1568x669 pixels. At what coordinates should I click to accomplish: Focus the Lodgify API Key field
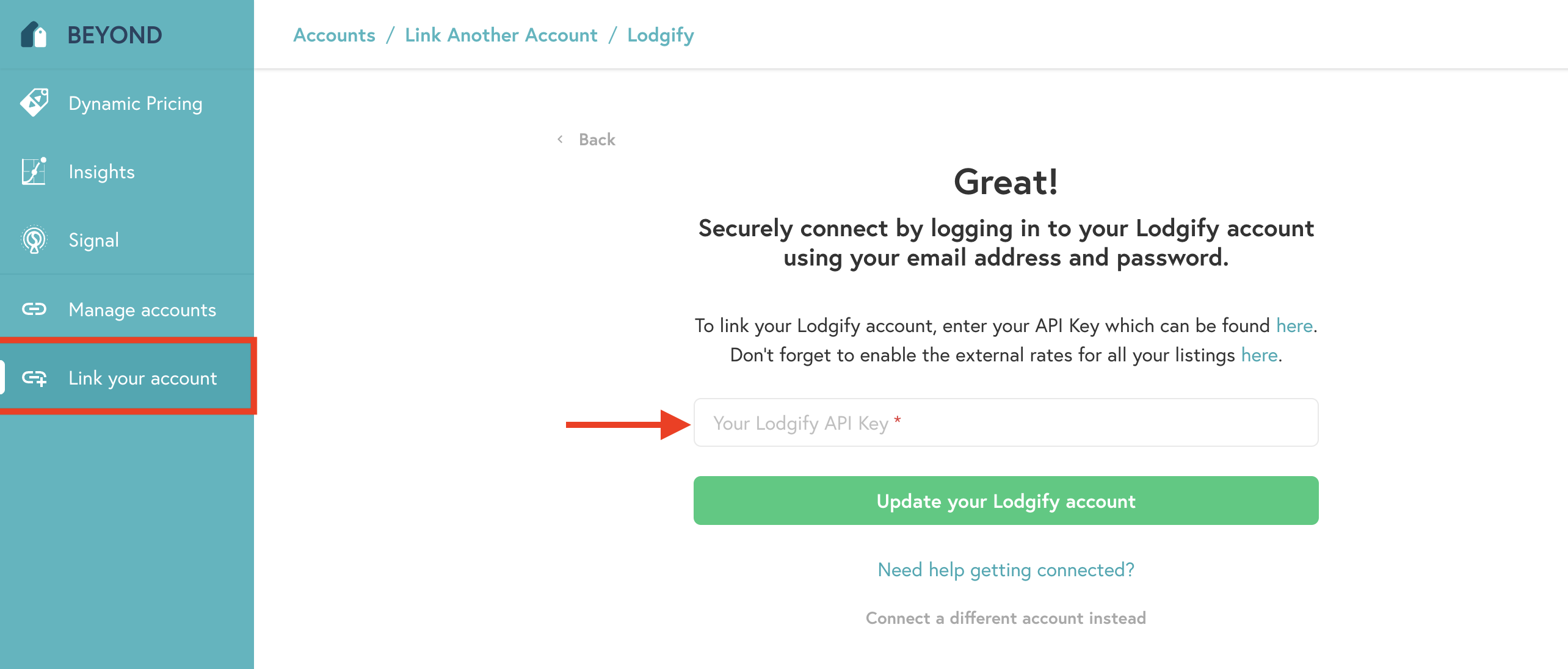pyautogui.click(x=1005, y=423)
